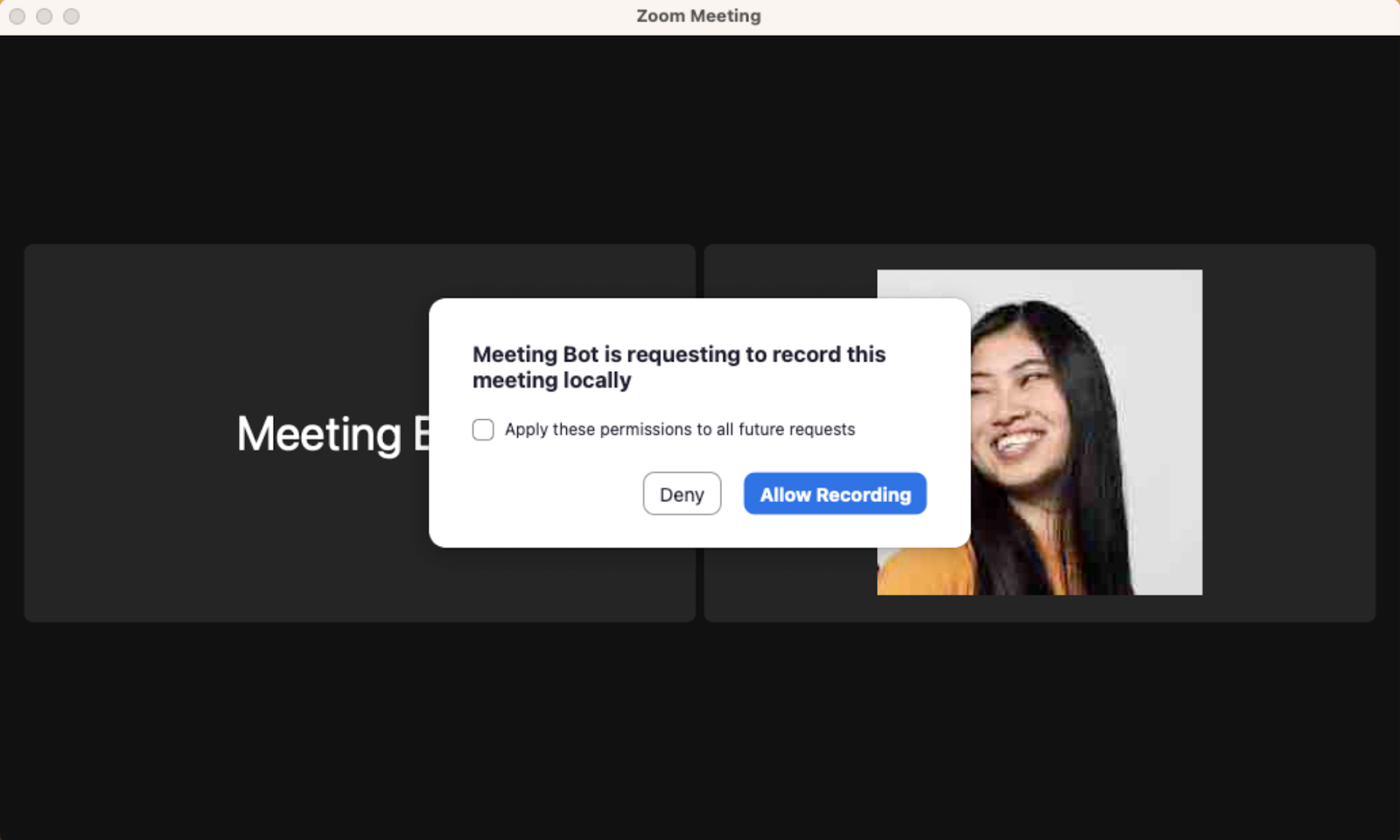The image size is (1400, 840).
Task: Close the Zoom Meeting window
Action: [x=17, y=17]
